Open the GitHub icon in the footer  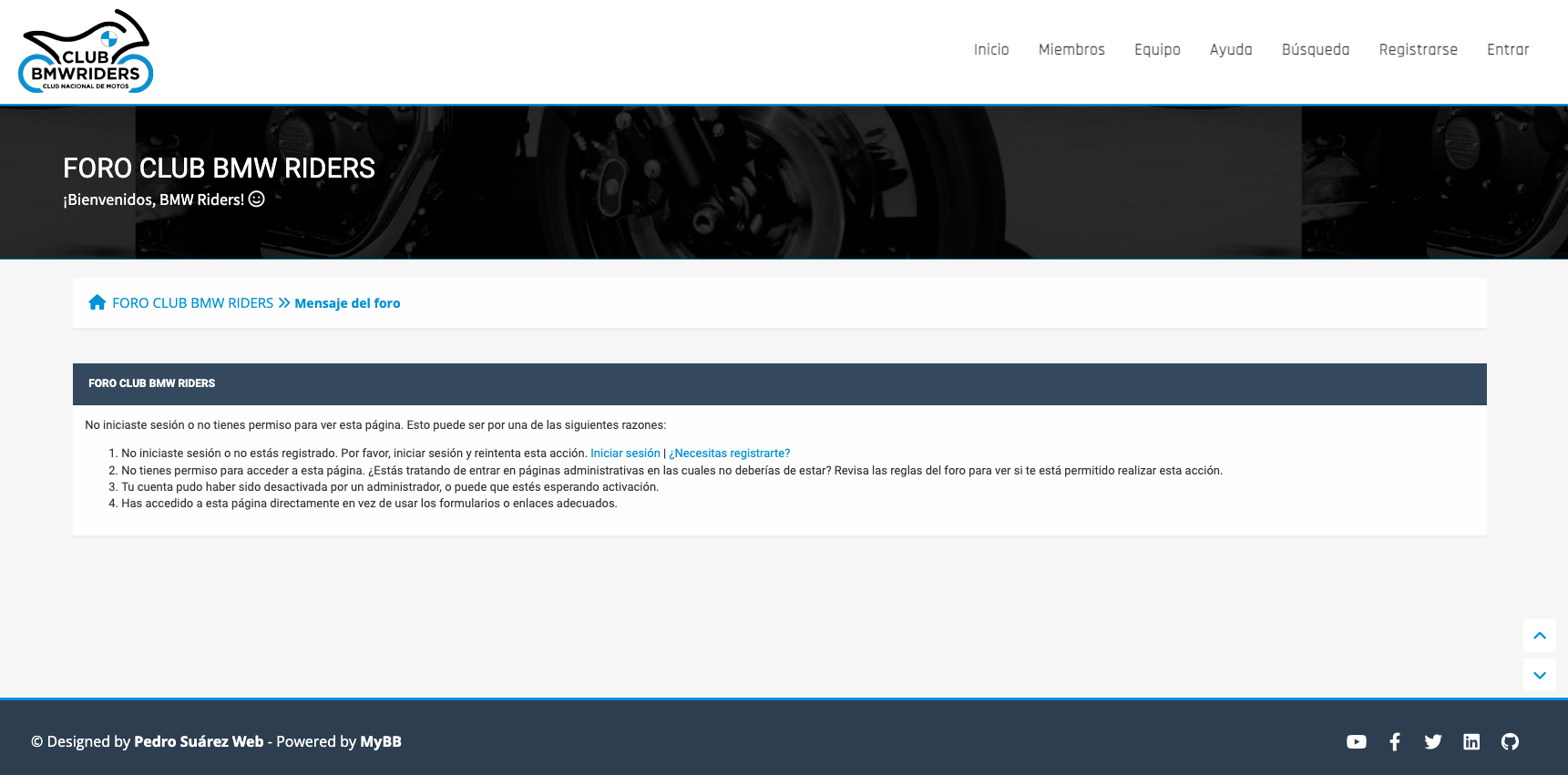point(1511,742)
